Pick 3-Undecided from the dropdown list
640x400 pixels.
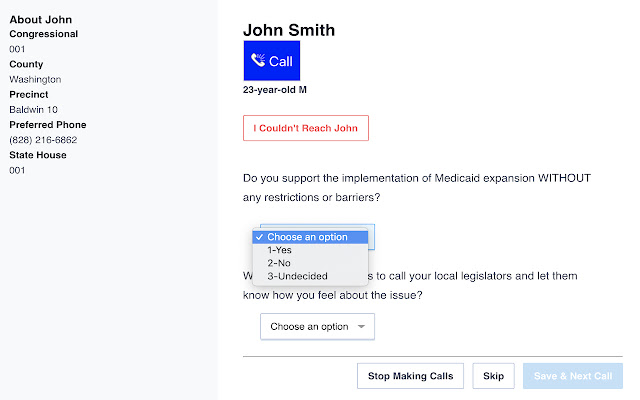pos(297,276)
